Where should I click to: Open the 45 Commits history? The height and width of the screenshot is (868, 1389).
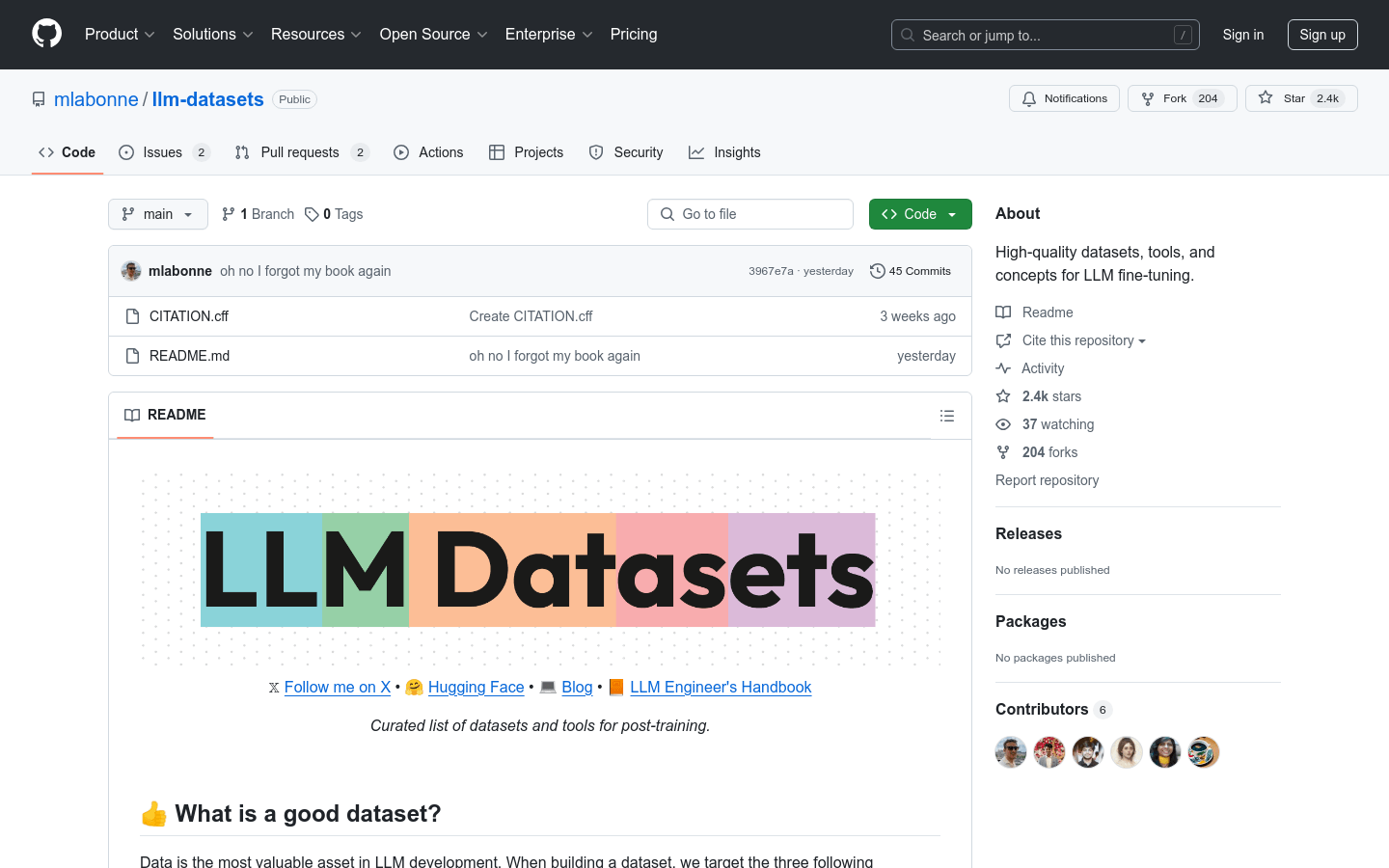click(911, 271)
